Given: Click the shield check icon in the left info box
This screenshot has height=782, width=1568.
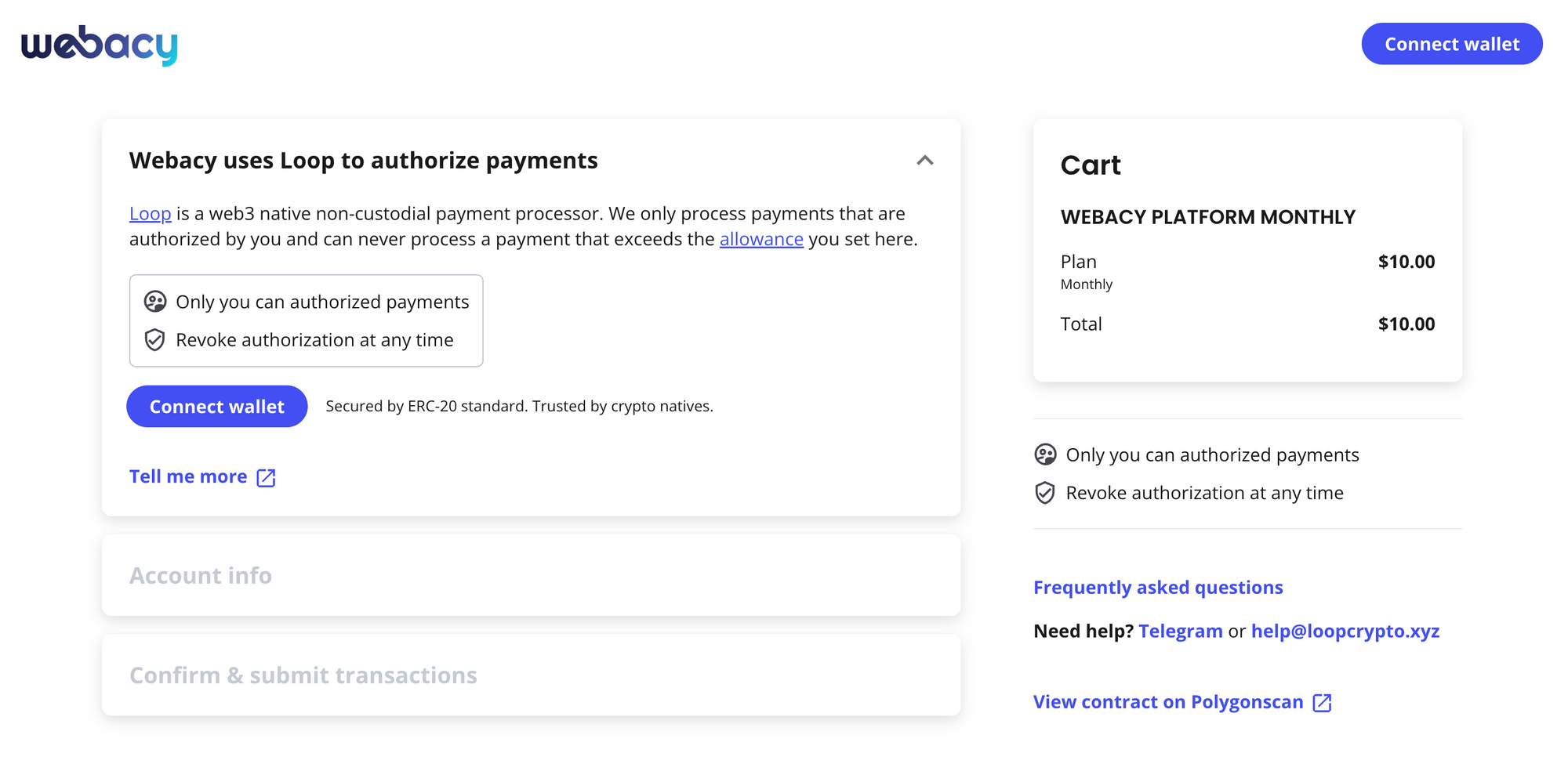Looking at the screenshot, I should [155, 340].
